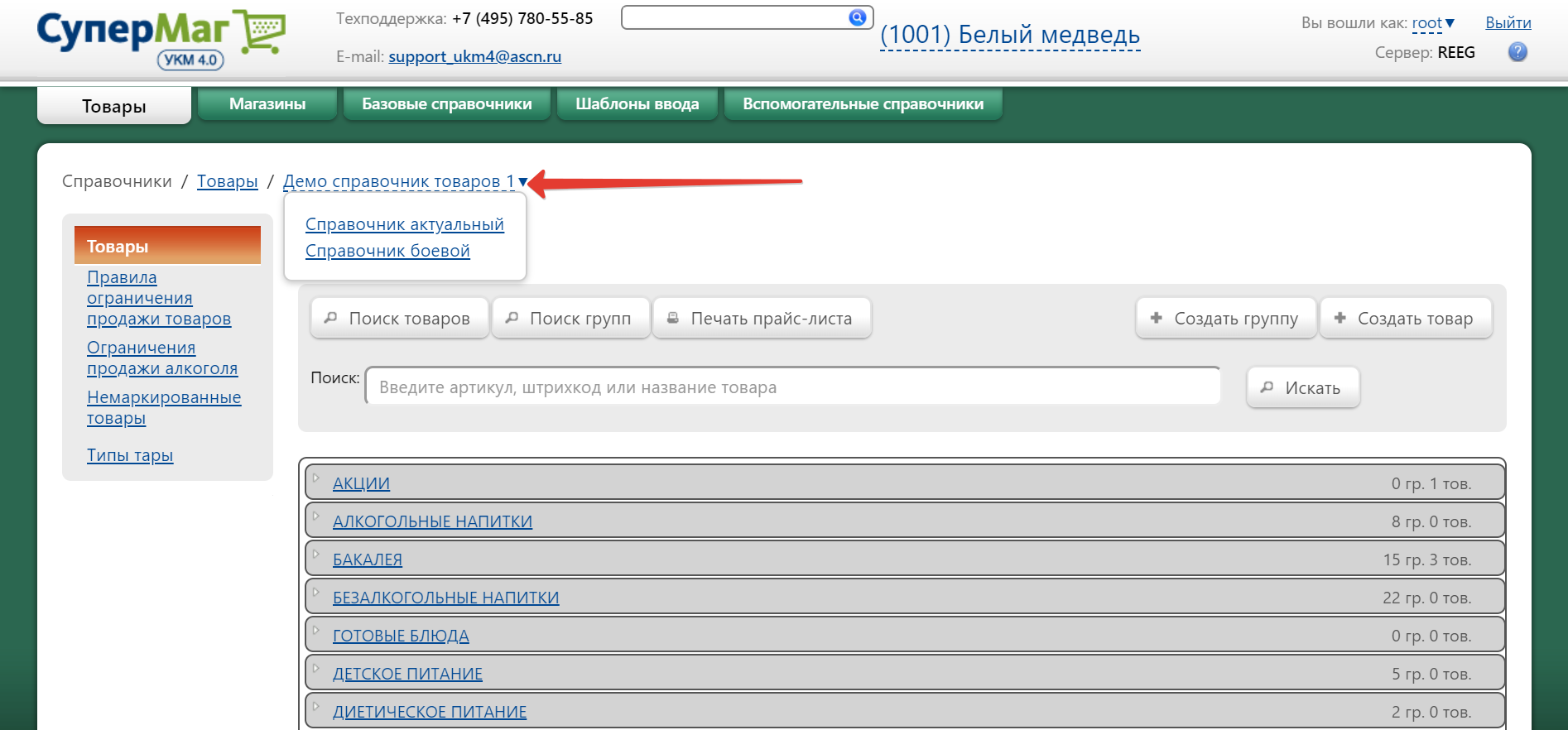This screenshot has width=1568, height=730.
Task: Choose Справочник боевой menu entry
Action: coord(387,251)
